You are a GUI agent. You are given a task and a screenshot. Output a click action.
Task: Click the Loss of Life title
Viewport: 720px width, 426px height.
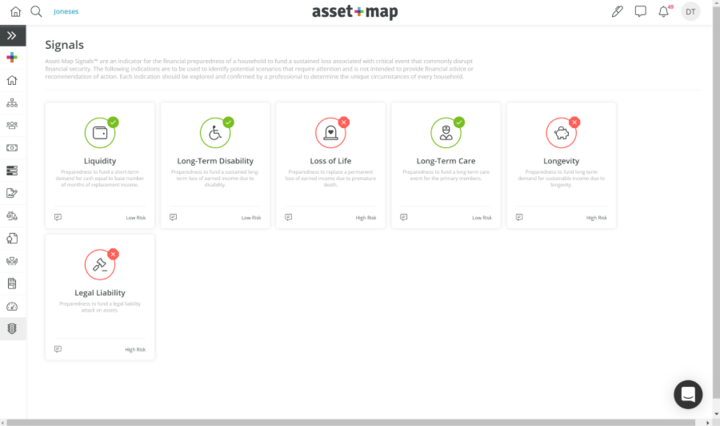coord(330,161)
